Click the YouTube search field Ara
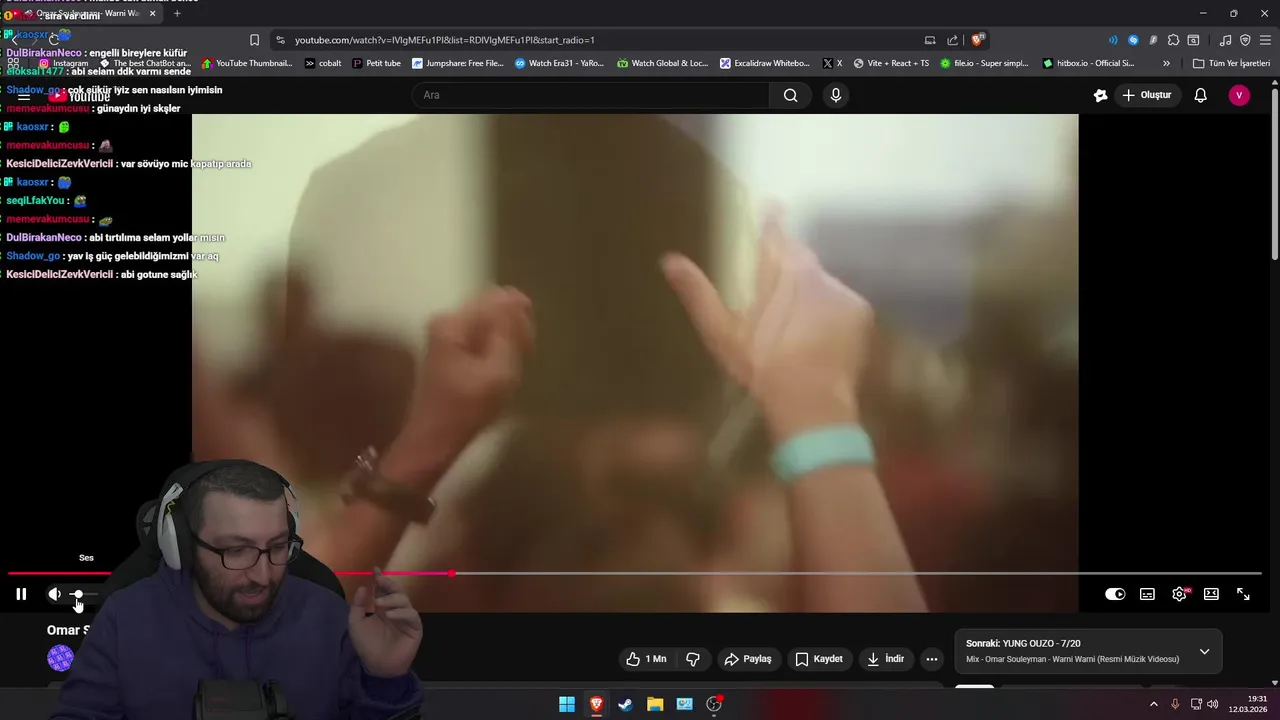This screenshot has height=720, width=1280. (x=590, y=95)
